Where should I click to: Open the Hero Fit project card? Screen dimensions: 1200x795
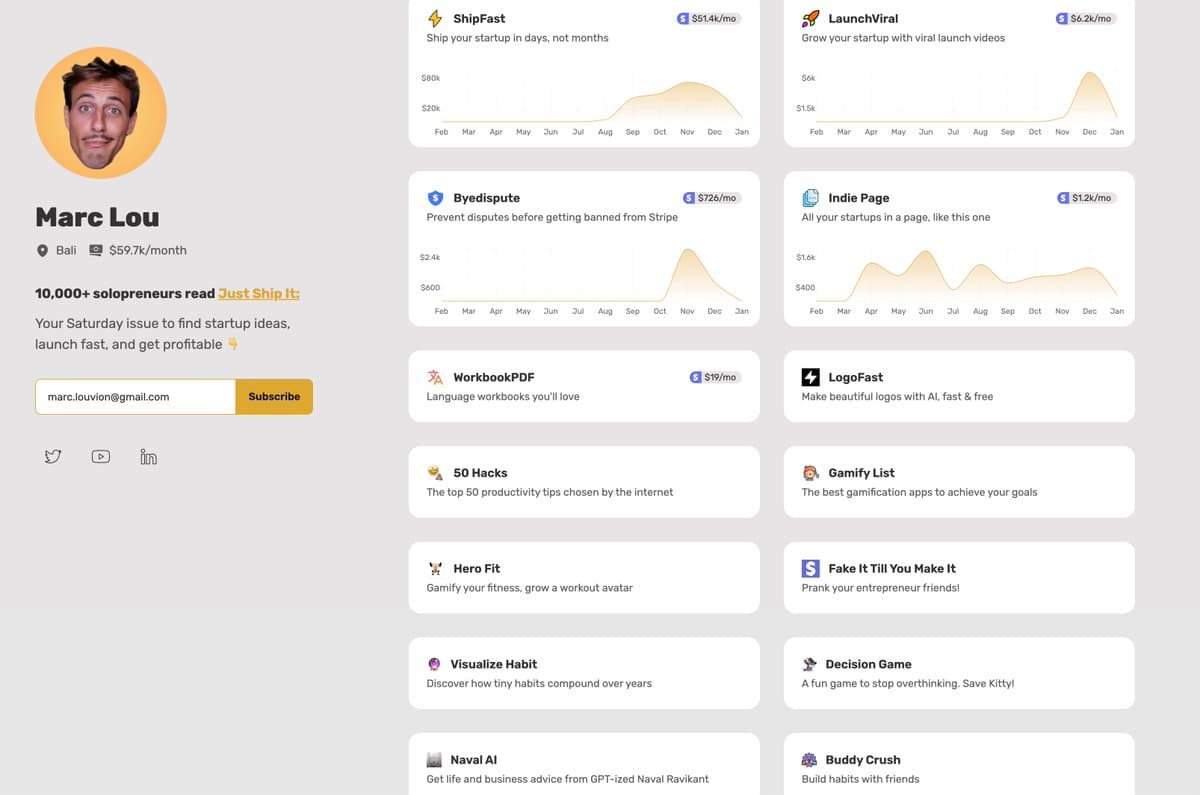[584, 577]
